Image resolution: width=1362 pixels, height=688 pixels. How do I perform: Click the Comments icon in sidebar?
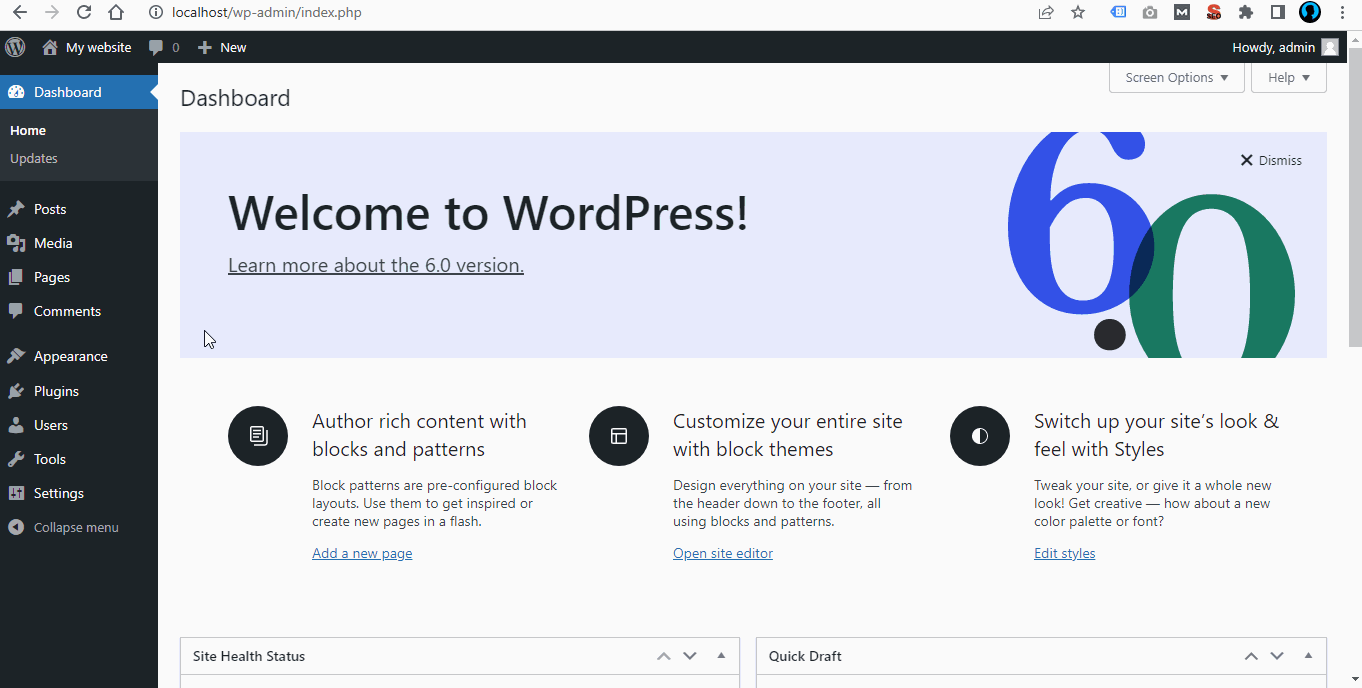[x=16, y=311]
